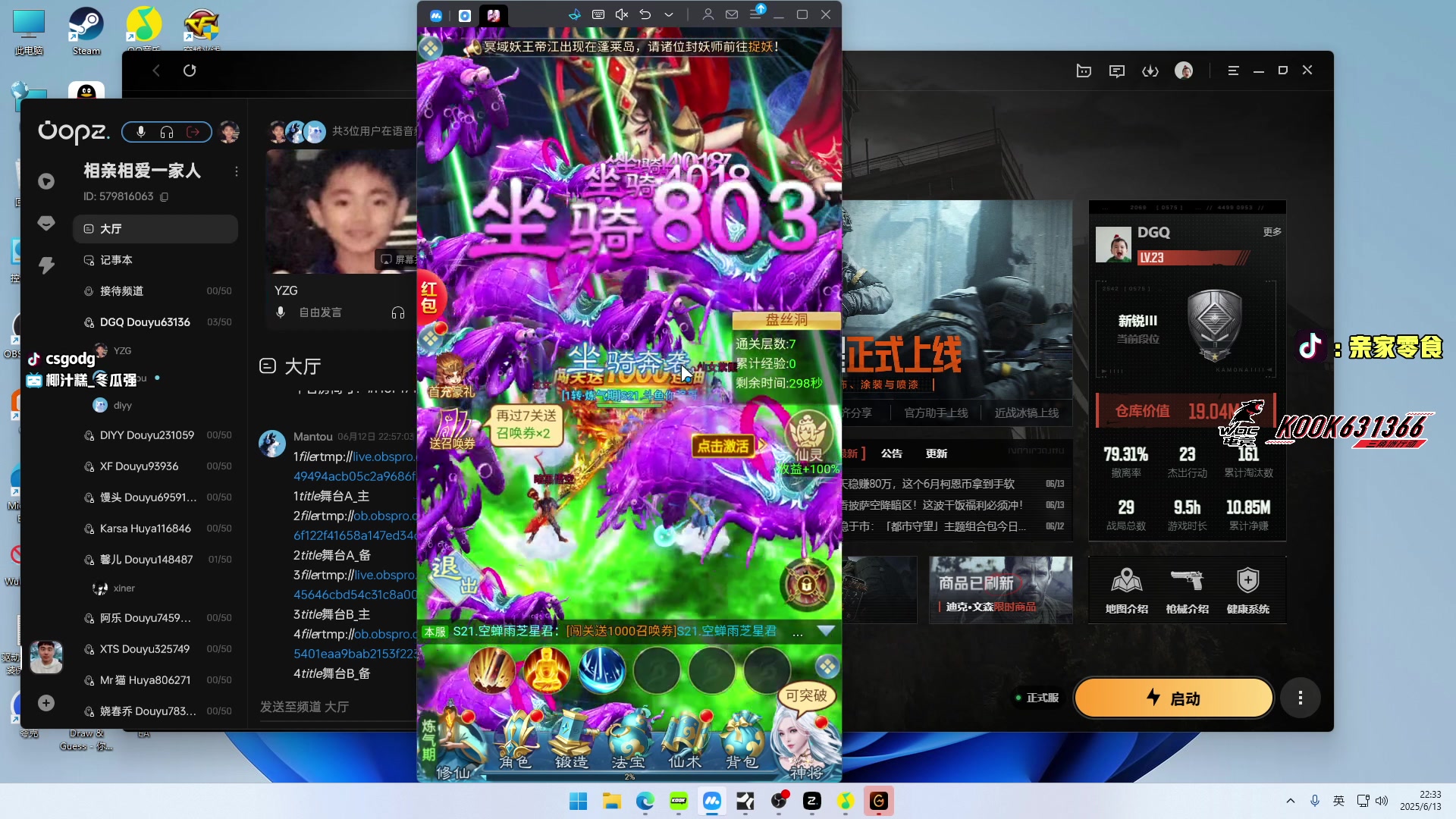The height and width of the screenshot is (819, 1456).
Task: Open 枪械介绍 weapons guide
Action: pyautogui.click(x=1188, y=590)
